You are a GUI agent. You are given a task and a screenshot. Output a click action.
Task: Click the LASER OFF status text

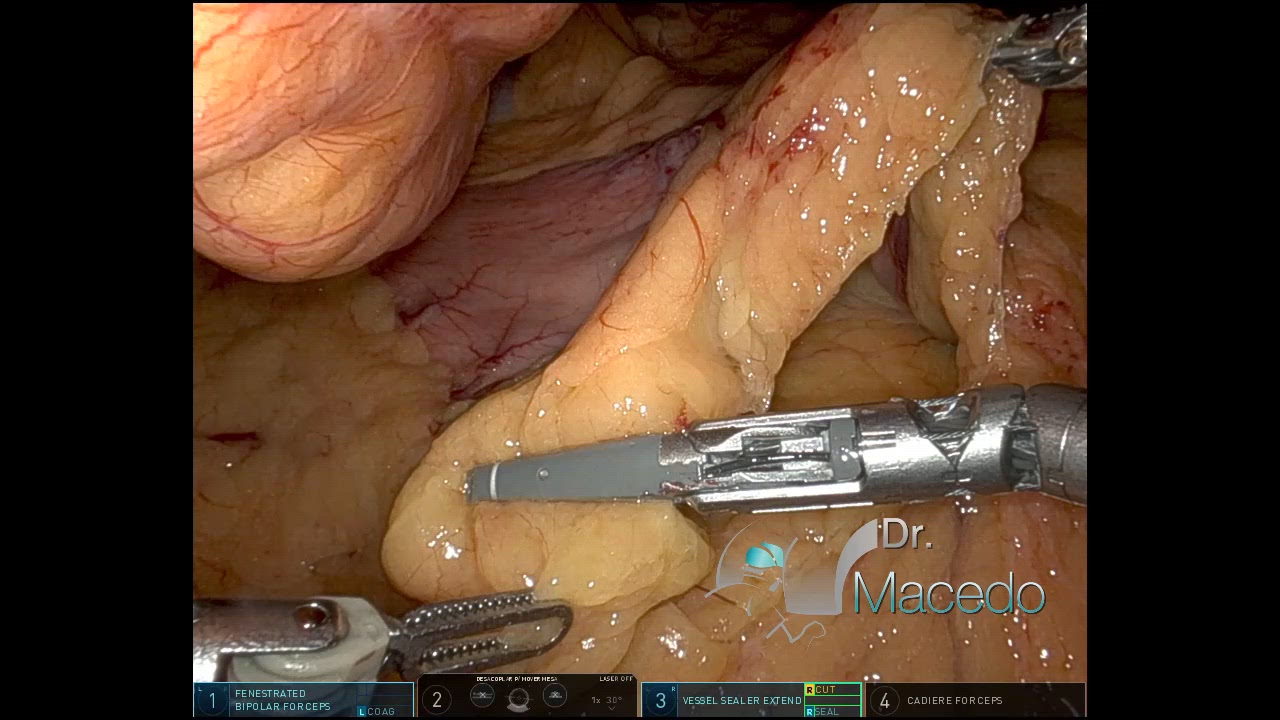tap(616, 679)
